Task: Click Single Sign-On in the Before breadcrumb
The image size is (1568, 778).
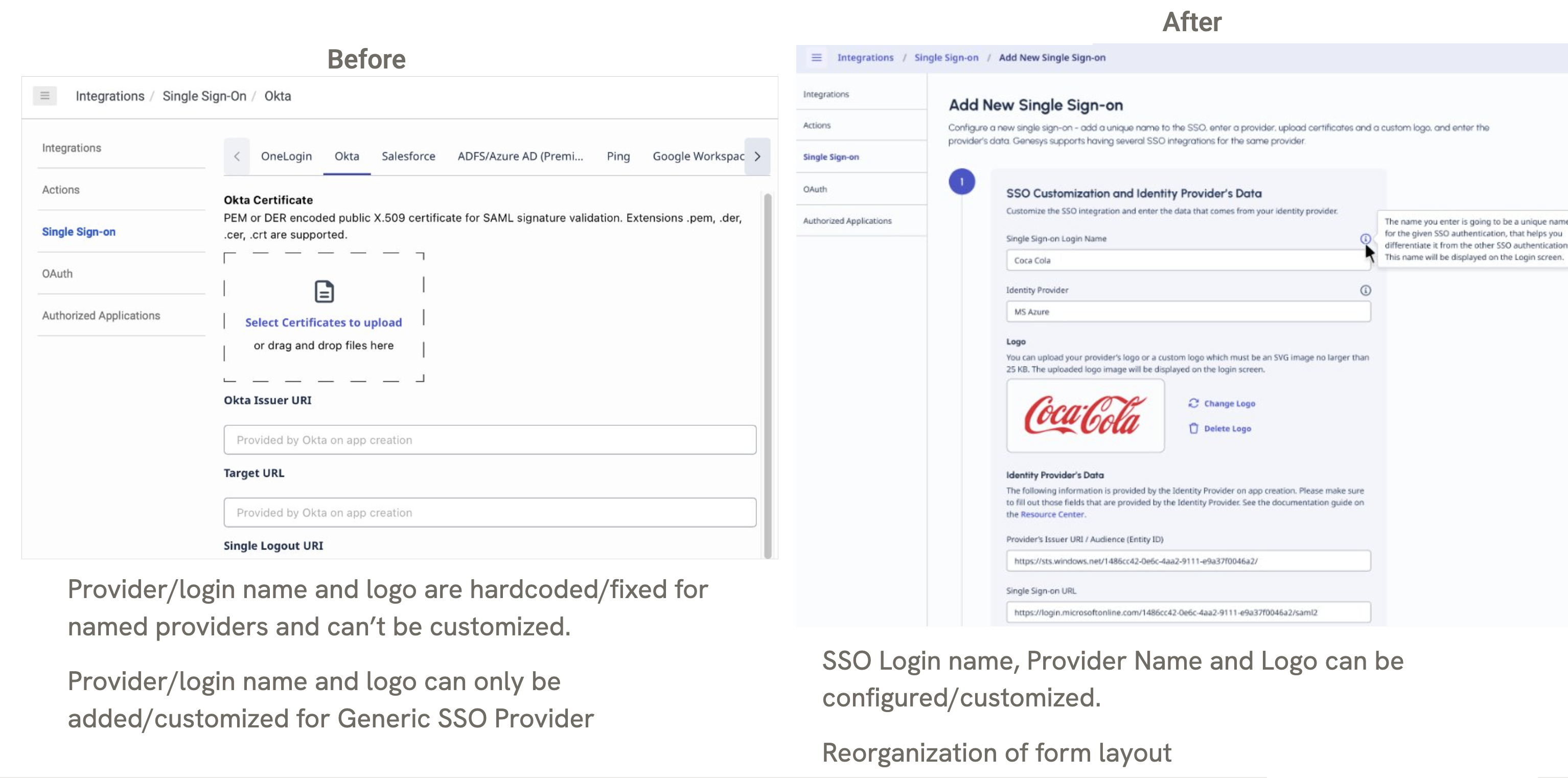Action: [204, 96]
